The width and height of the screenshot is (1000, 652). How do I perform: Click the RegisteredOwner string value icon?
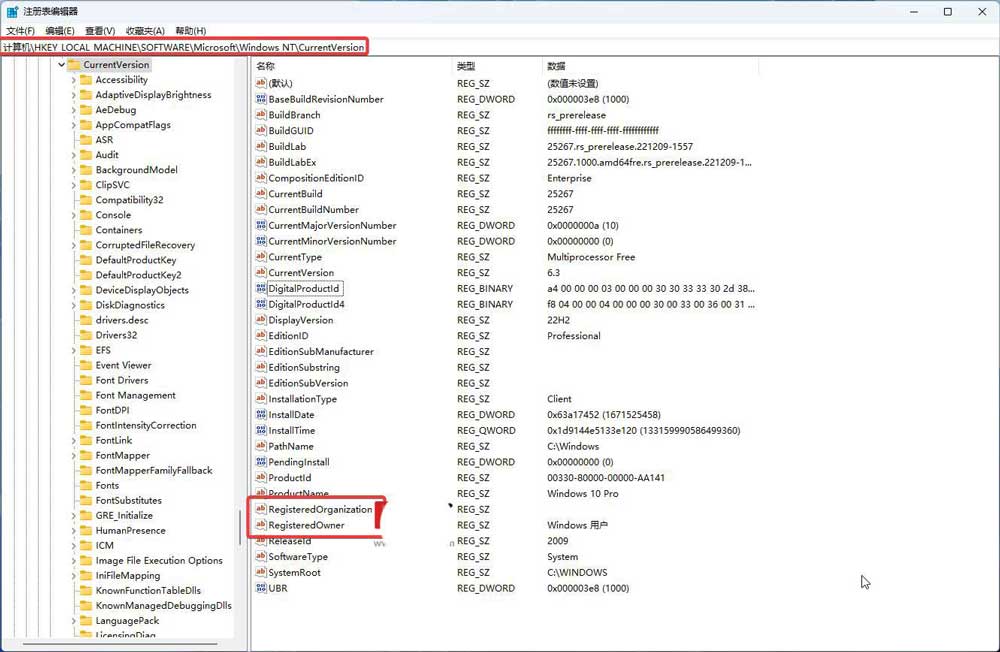click(x=261, y=525)
